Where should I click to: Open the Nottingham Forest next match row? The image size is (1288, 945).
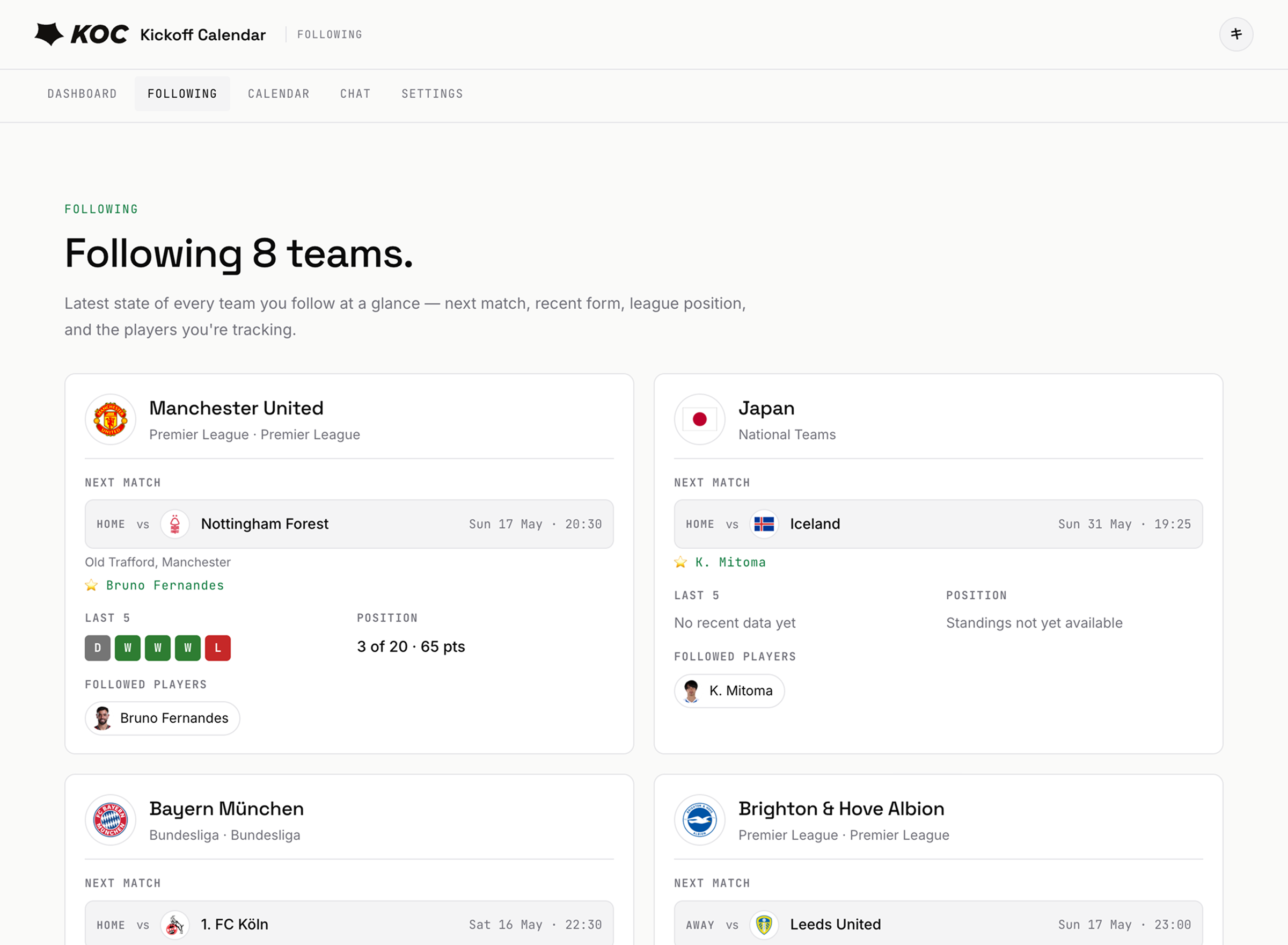pyautogui.click(x=349, y=524)
